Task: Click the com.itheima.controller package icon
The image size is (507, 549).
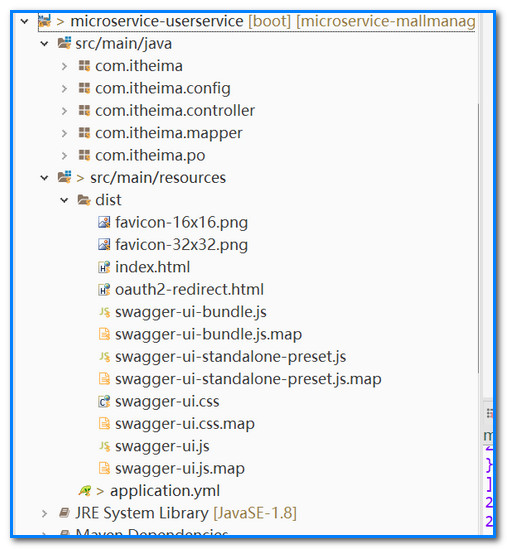Action: click(84, 110)
